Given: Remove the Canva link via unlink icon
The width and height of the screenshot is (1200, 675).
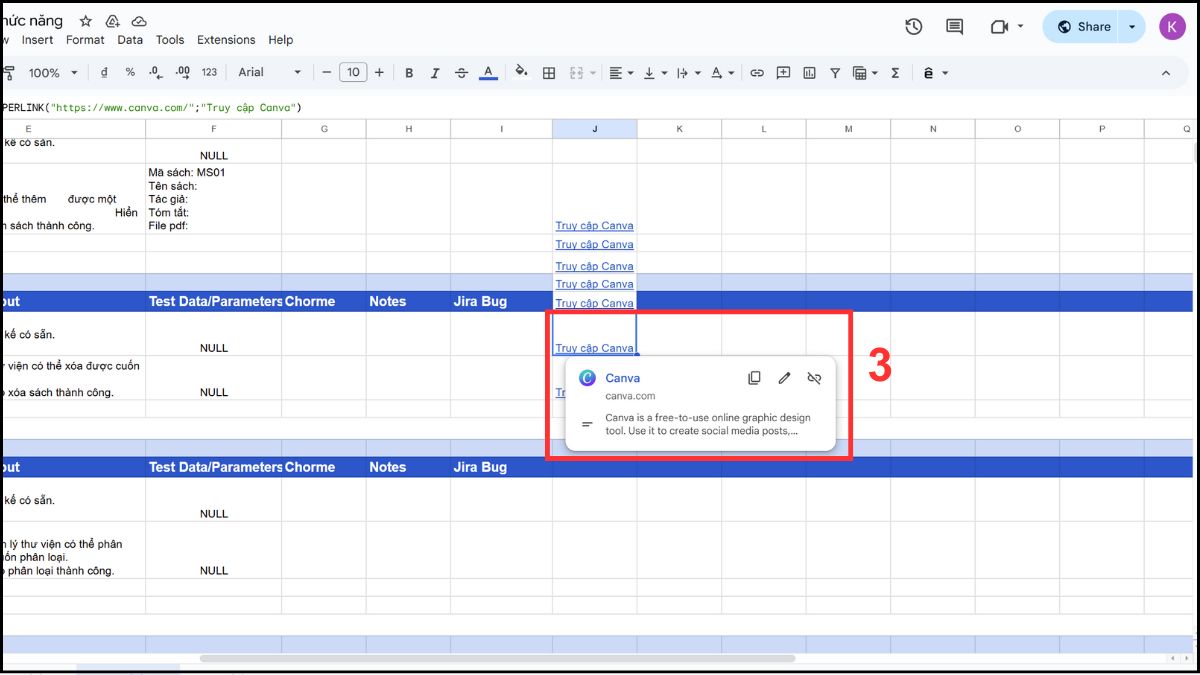Looking at the screenshot, I should pos(814,378).
